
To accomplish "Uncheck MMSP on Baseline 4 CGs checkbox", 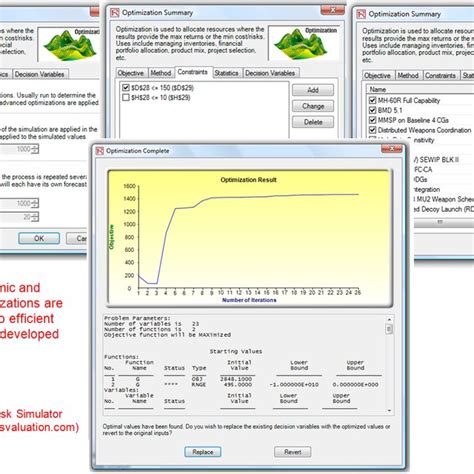I will (372, 120).
